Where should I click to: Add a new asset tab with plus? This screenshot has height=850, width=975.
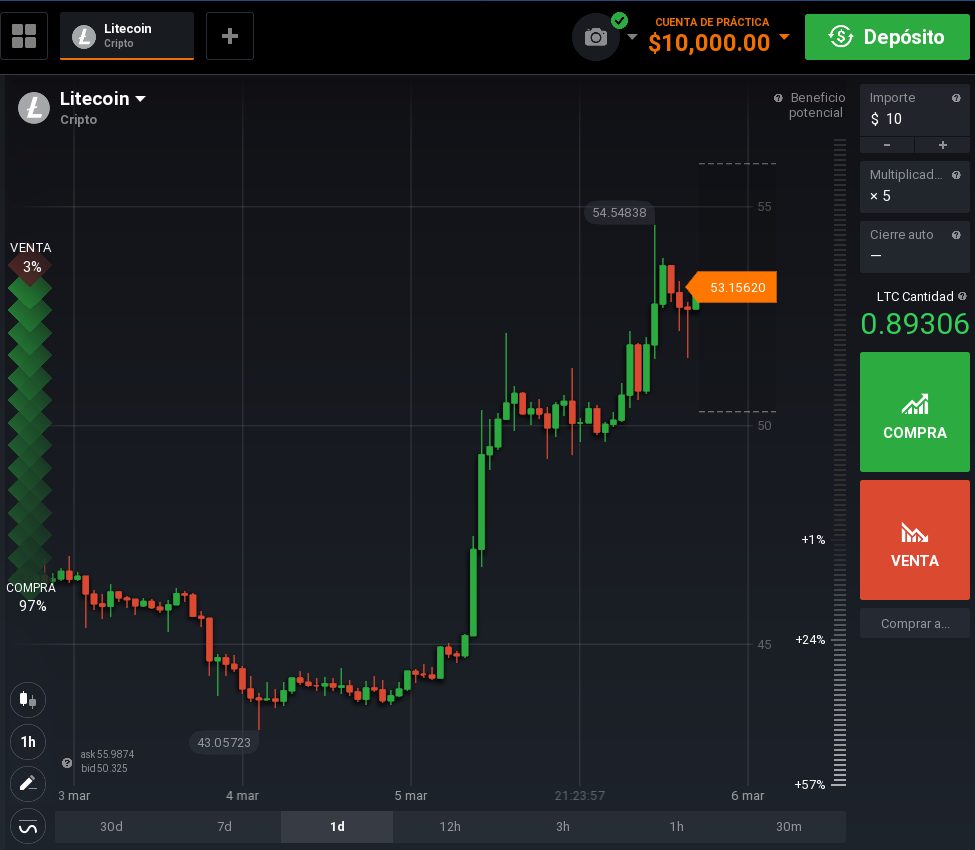[x=229, y=36]
